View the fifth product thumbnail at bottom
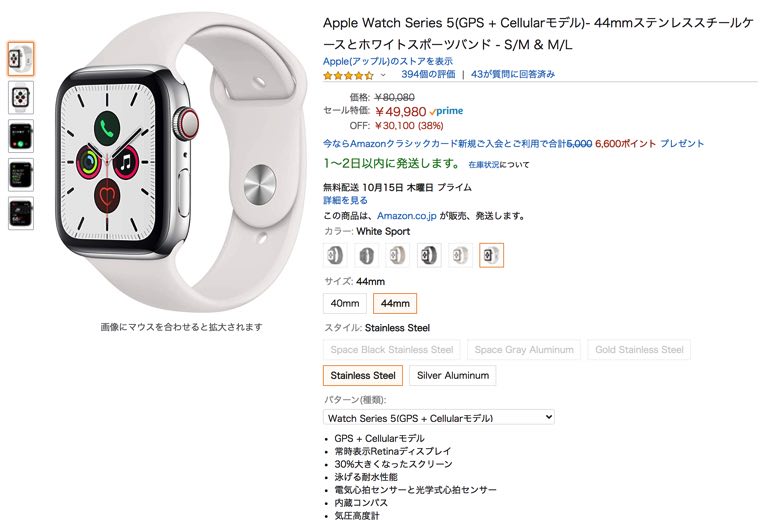 pyautogui.click(x=21, y=213)
